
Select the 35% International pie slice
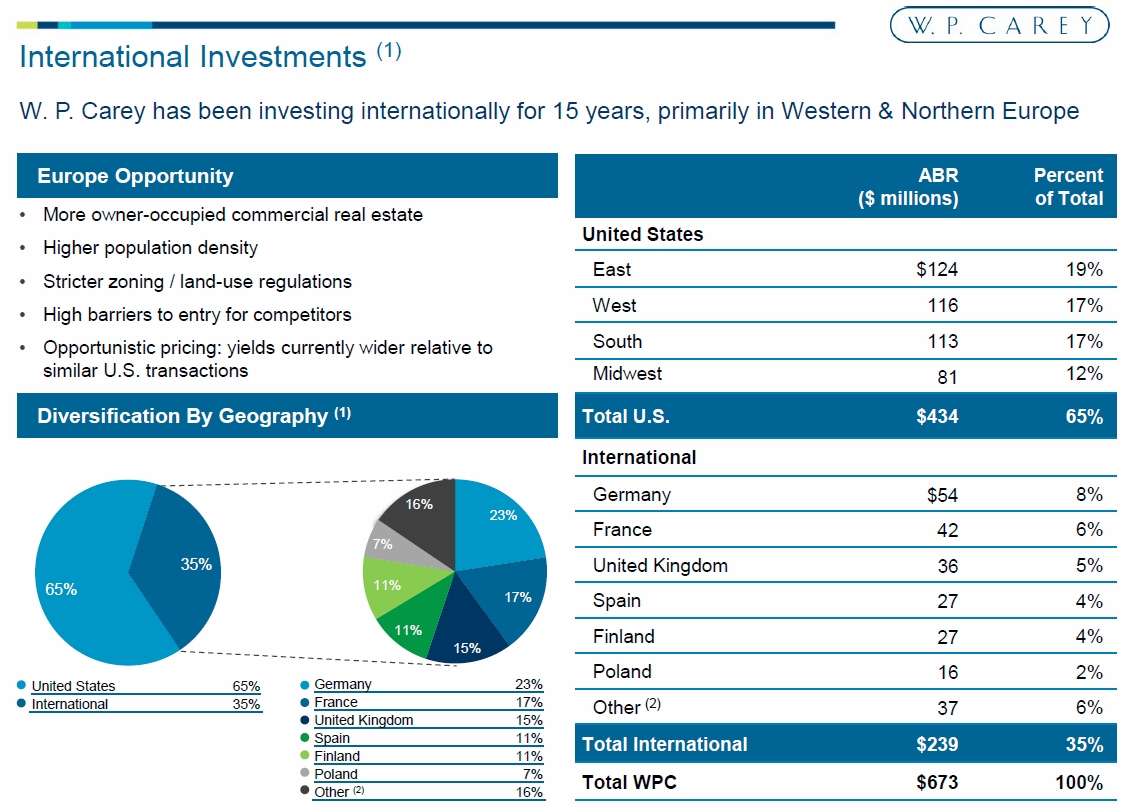182,565
